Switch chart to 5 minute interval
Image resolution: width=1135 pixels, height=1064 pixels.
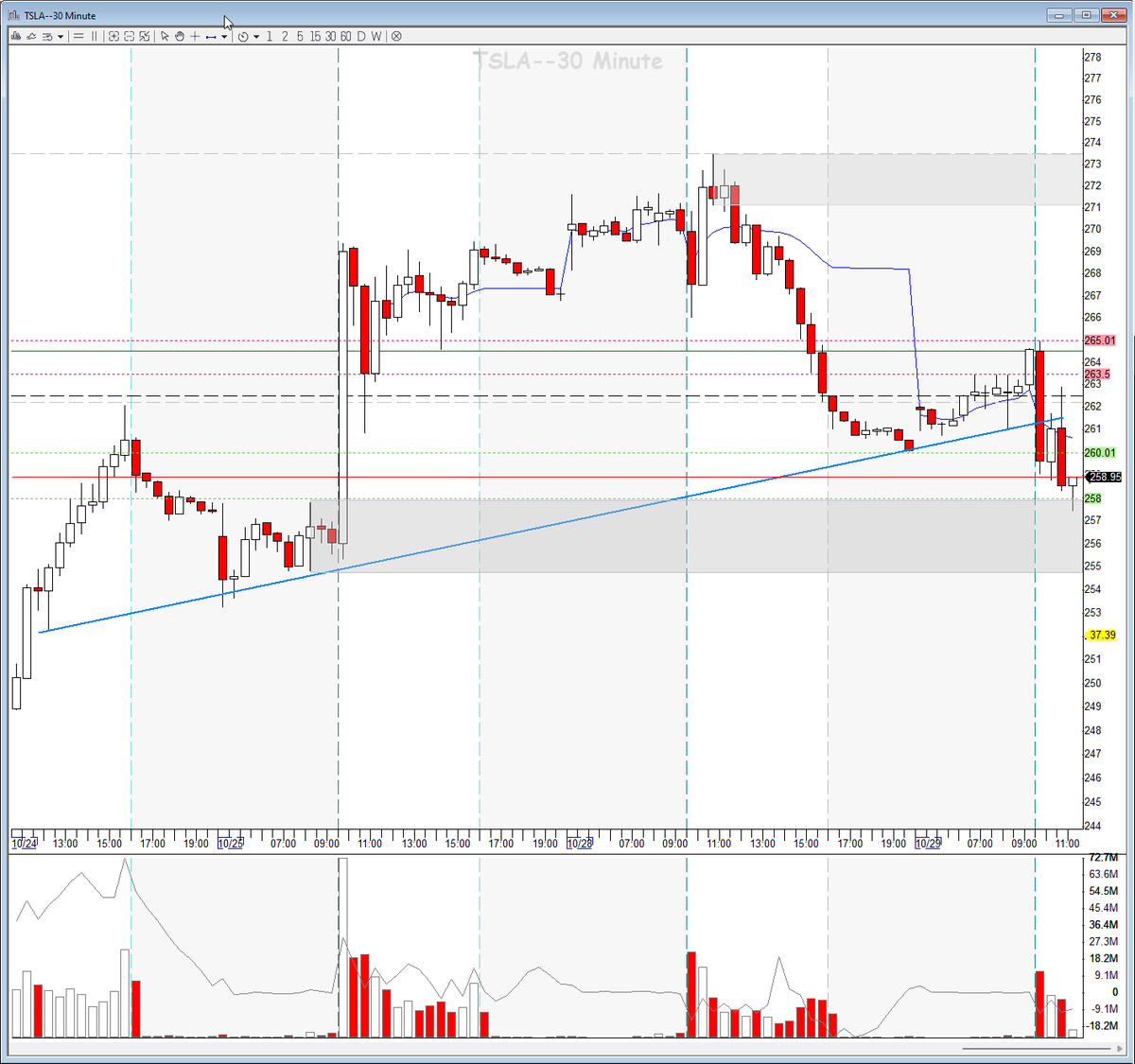tap(300, 36)
